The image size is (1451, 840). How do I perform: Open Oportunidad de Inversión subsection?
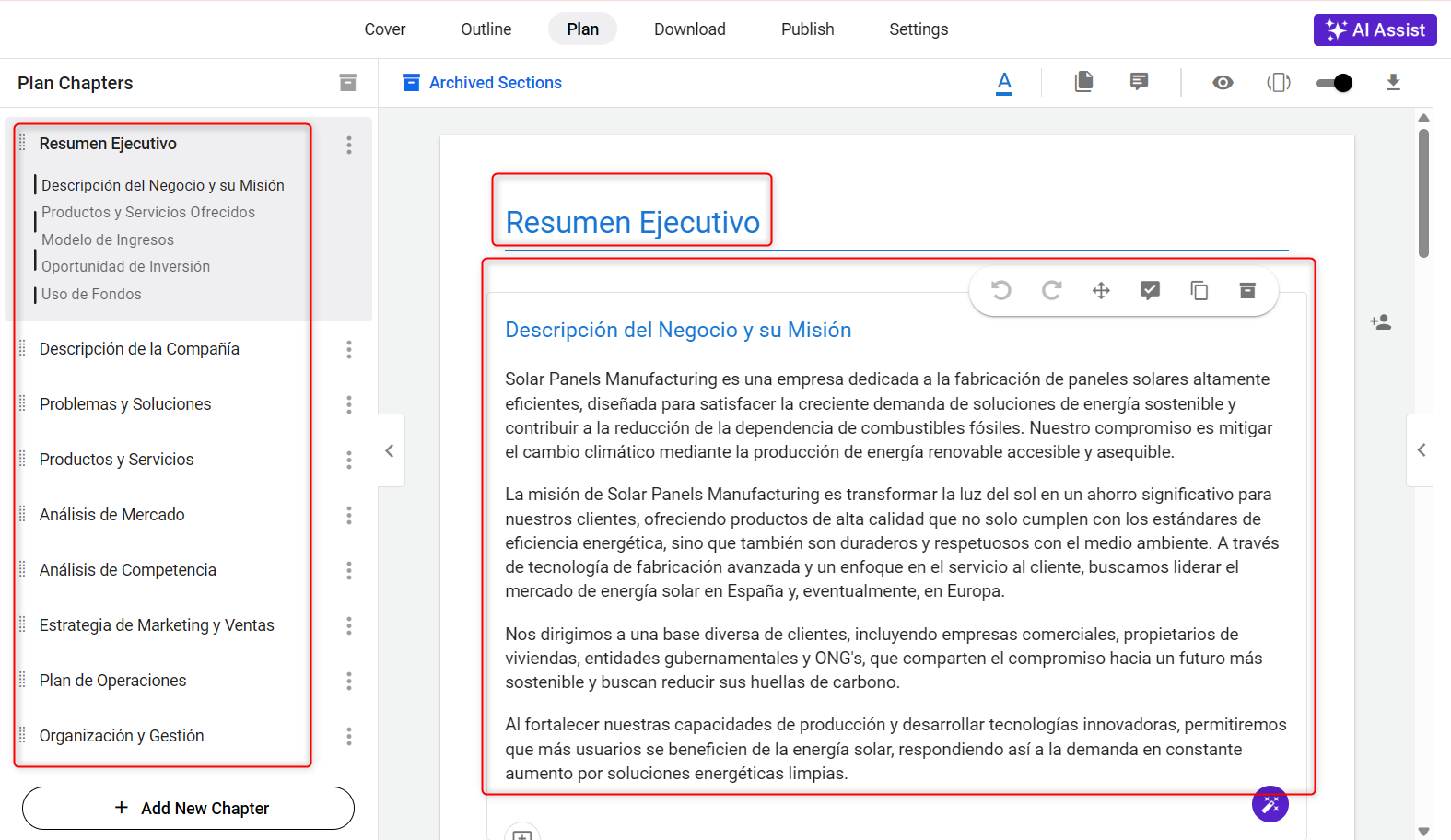tap(125, 266)
